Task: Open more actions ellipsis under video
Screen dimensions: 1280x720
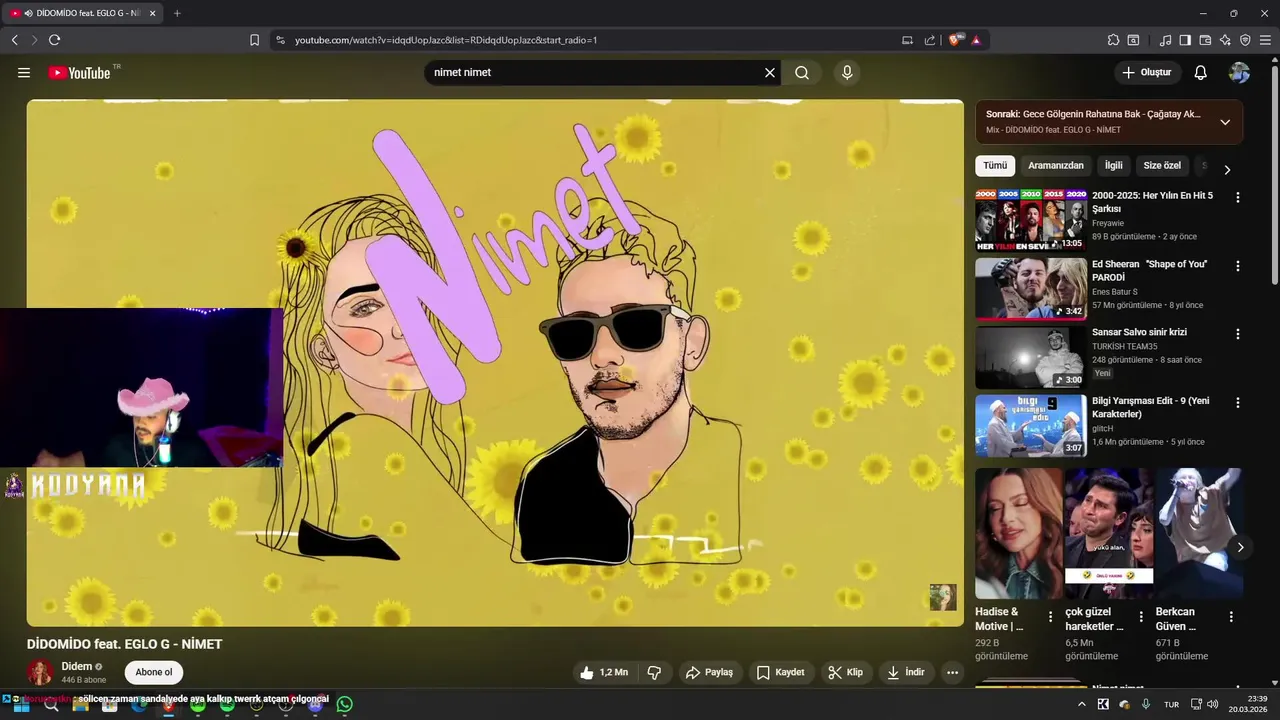Action: coord(952,673)
